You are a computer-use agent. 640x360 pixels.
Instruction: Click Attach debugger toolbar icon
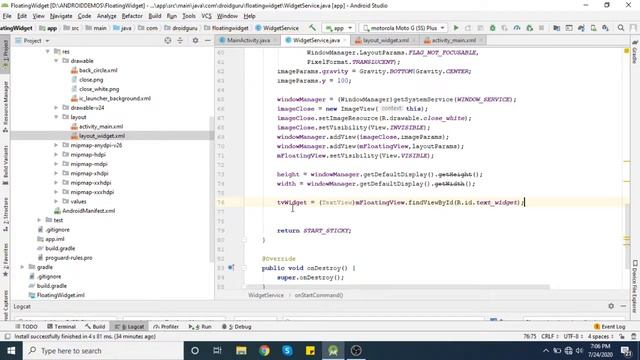[529, 28]
